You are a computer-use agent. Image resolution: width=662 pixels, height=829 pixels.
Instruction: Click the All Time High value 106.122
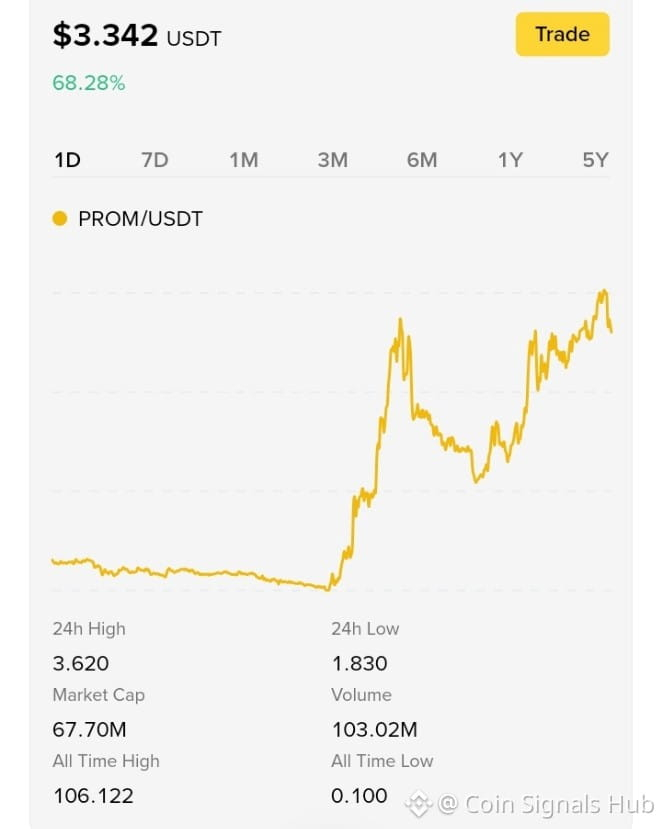(x=94, y=796)
